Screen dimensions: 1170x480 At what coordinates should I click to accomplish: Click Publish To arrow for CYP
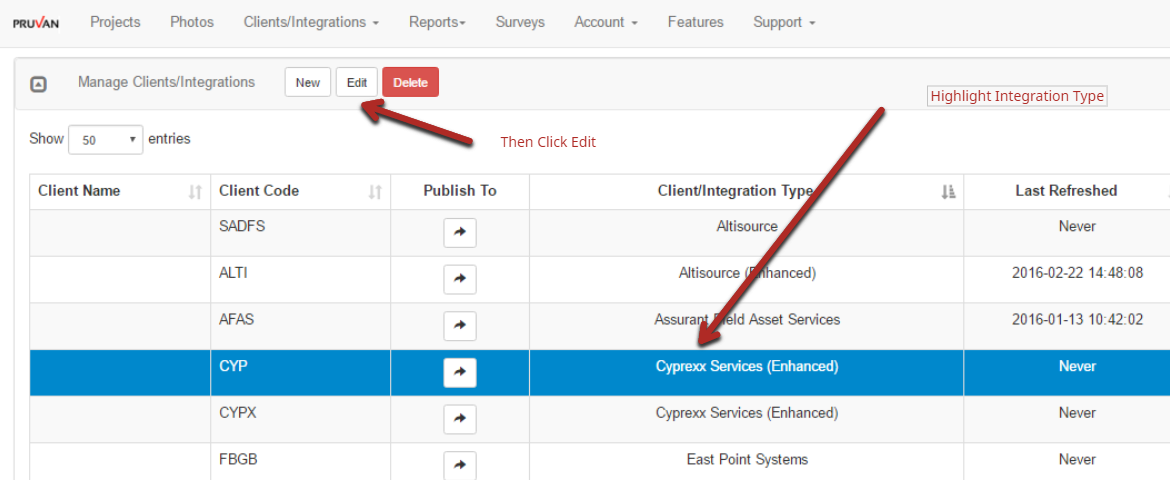tap(460, 372)
